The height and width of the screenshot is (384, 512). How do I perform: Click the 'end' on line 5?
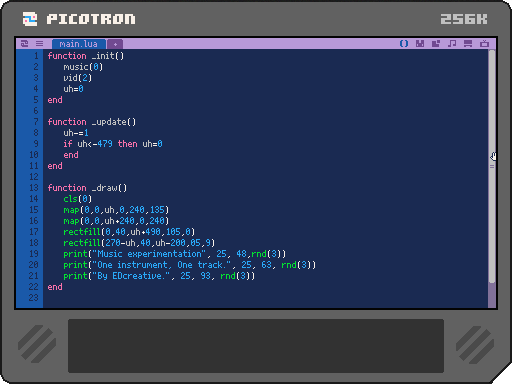55,100
